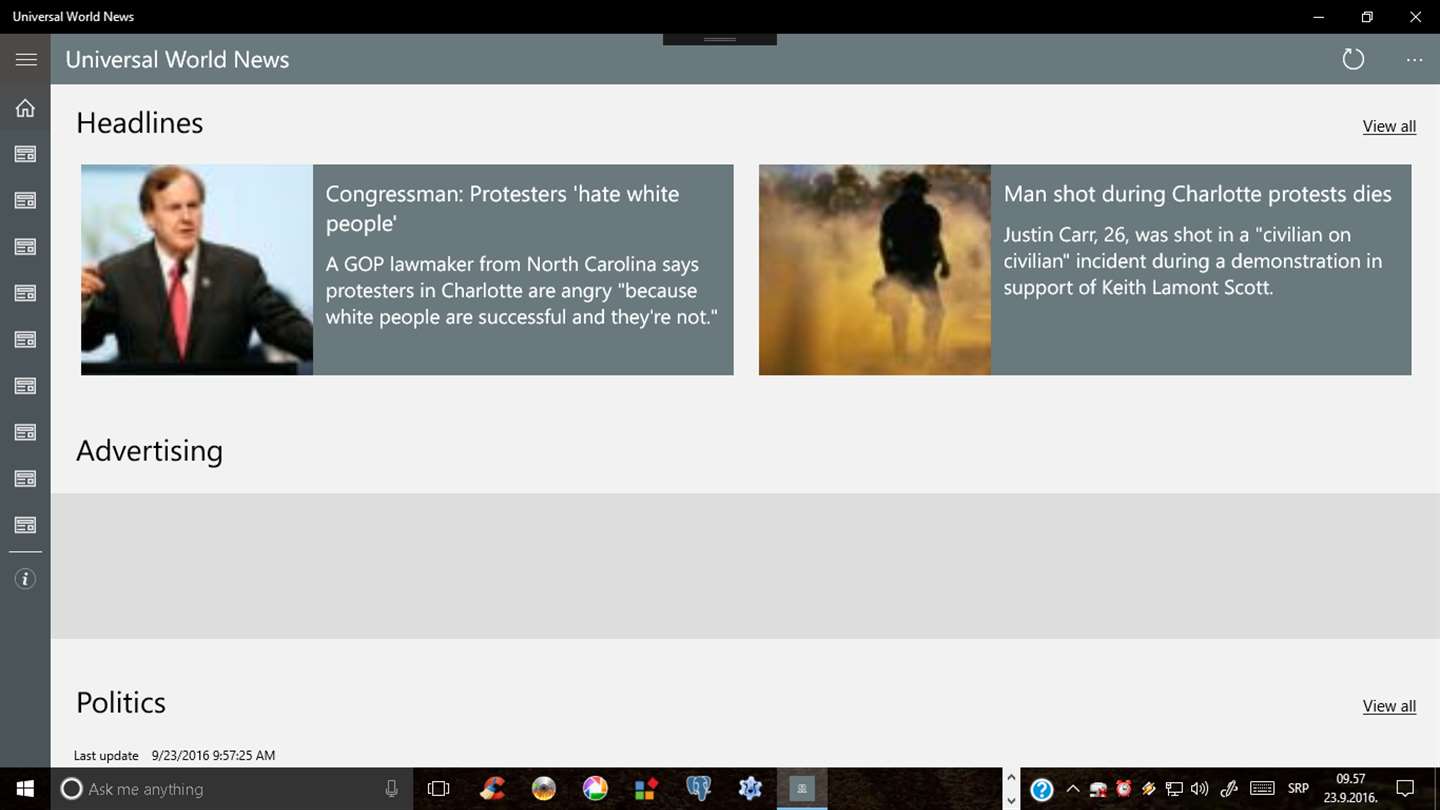
Task: Switch the SRP input language indicator
Action: pos(1298,789)
